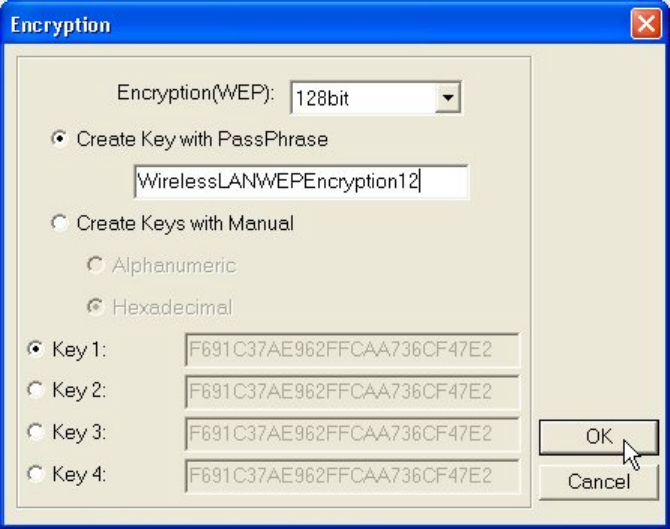The width and height of the screenshot is (670, 529).
Task: Click the Encryption dialog title bar
Action: pyautogui.click(x=300, y=25)
